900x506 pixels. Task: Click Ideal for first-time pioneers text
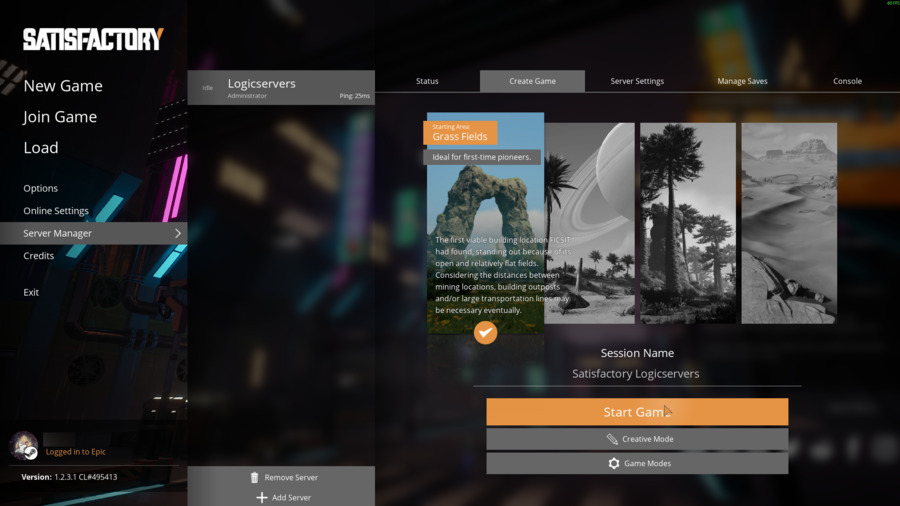click(x=482, y=157)
